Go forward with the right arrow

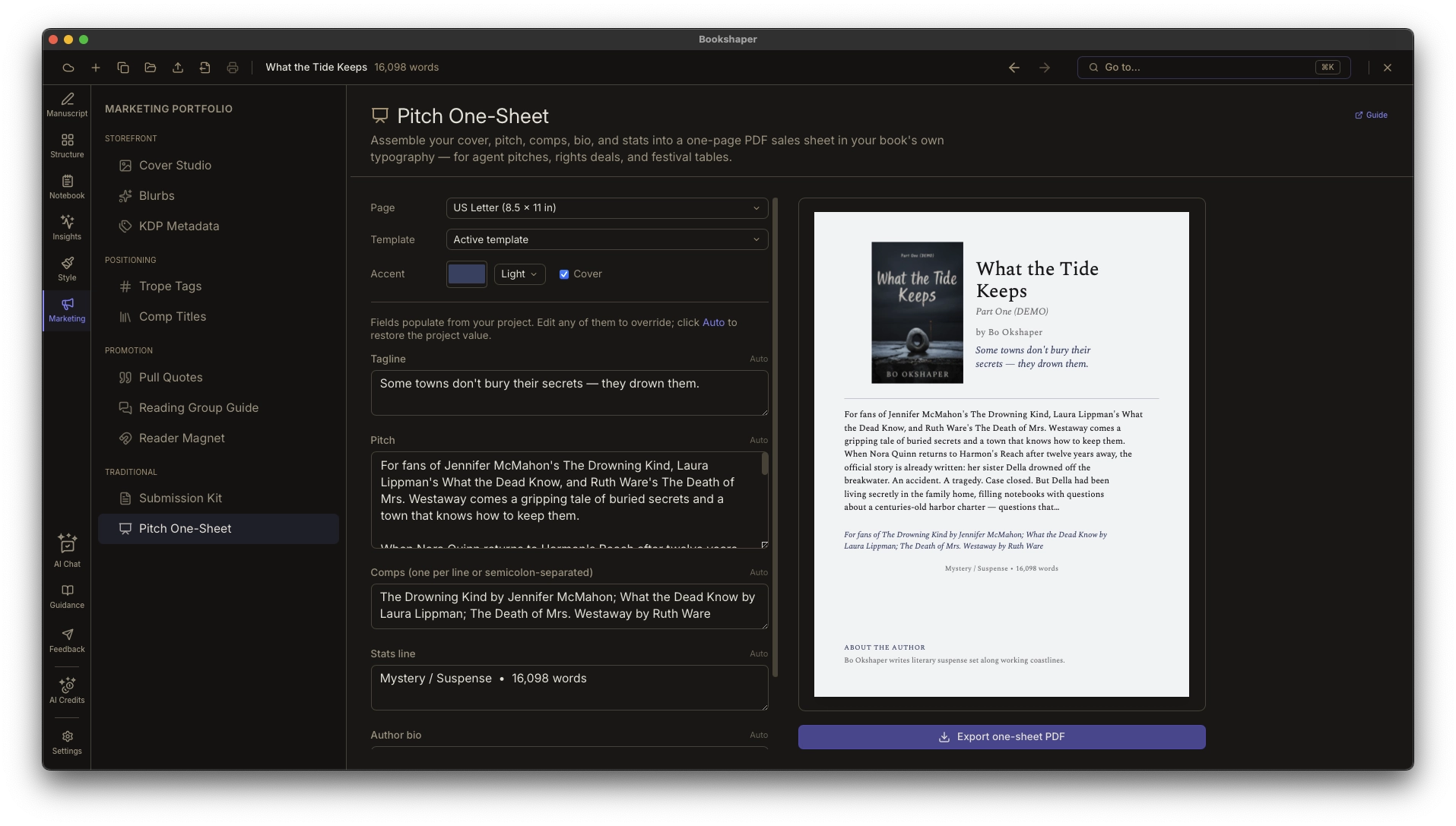click(x=1045, y=68)
